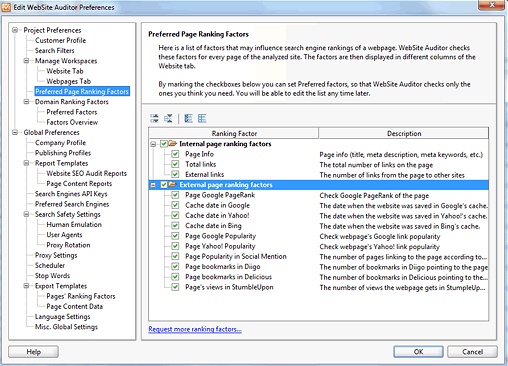The width and height of the screenshot is (508, 366).
Task: Select Page Content Reports
Action: pos(79,184)
